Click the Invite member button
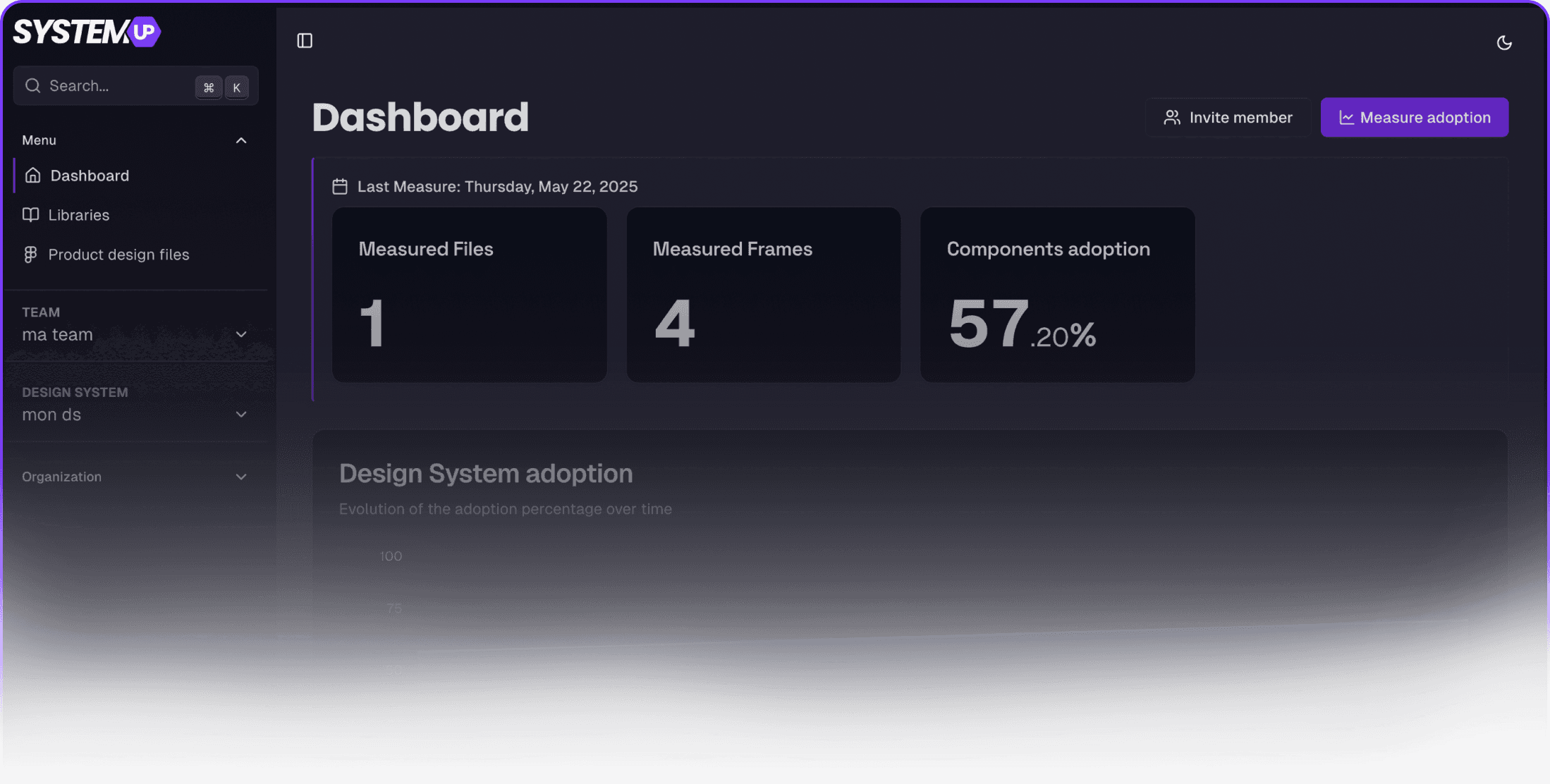Viewport: 1550px width, 784px height. click(1228, 118)
